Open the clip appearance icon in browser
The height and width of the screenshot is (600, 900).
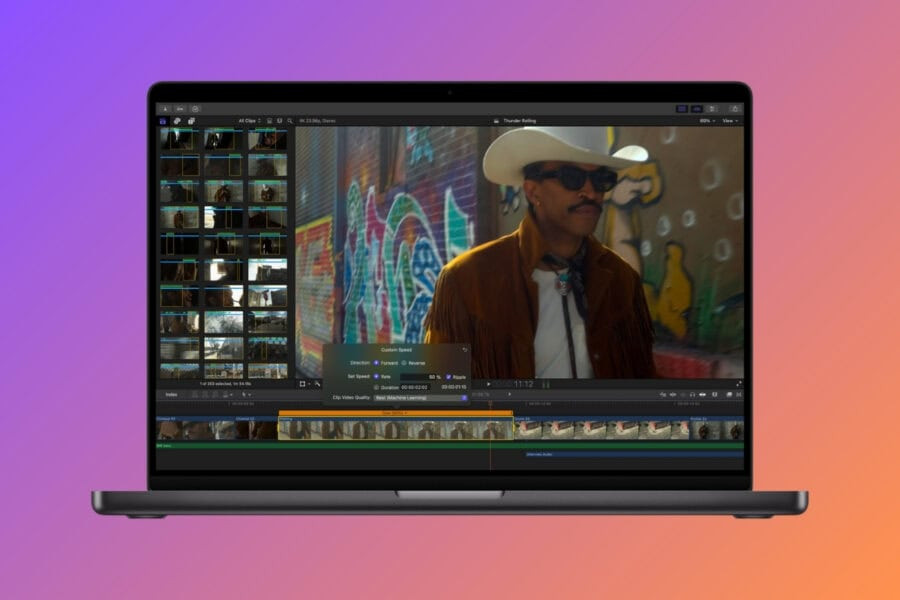click(269, 121)
